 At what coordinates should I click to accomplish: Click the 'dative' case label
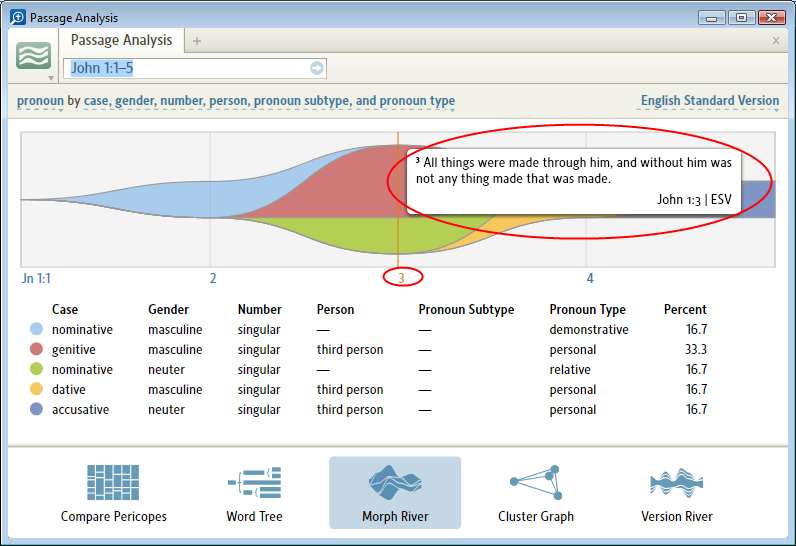click(69, 389)
